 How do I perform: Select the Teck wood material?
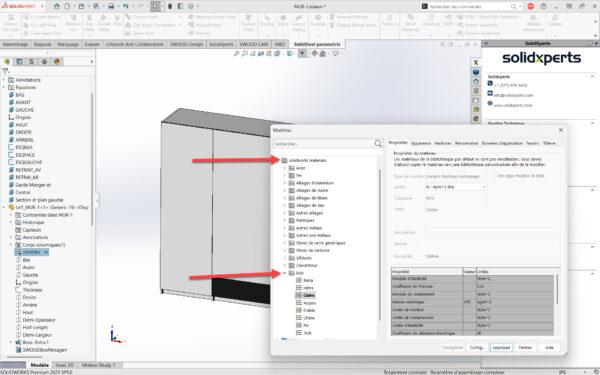[x=307, y=333]
